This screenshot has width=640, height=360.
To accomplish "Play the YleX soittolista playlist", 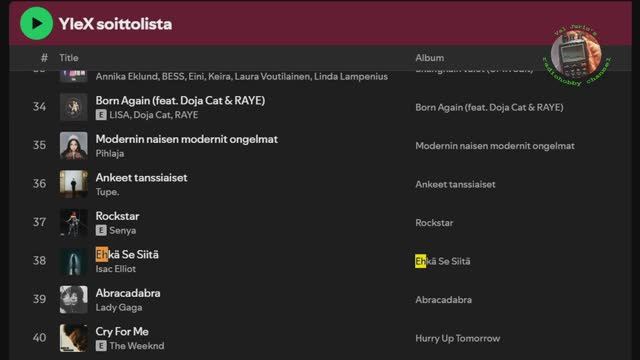I will pyautogui.click(x=36, y=23).
